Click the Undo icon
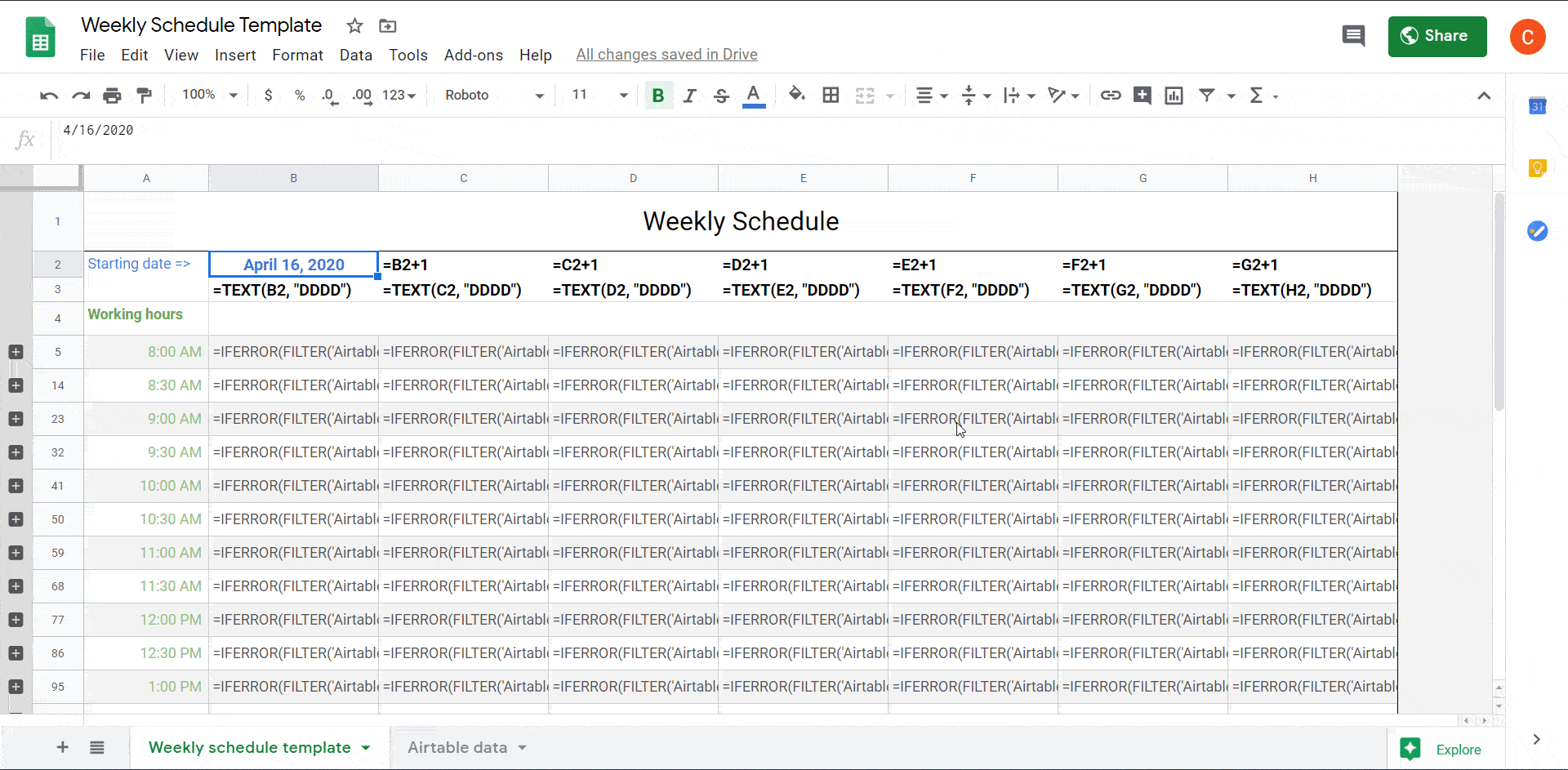The width and height of the screenshot is (1568, 770). click(49, 96)
